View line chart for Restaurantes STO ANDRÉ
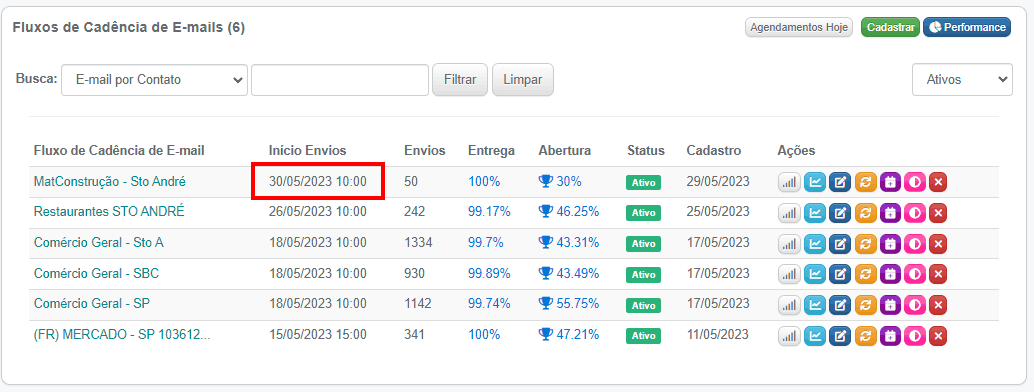The width and height of the screenshot is (1034, 392). [815, 213]
